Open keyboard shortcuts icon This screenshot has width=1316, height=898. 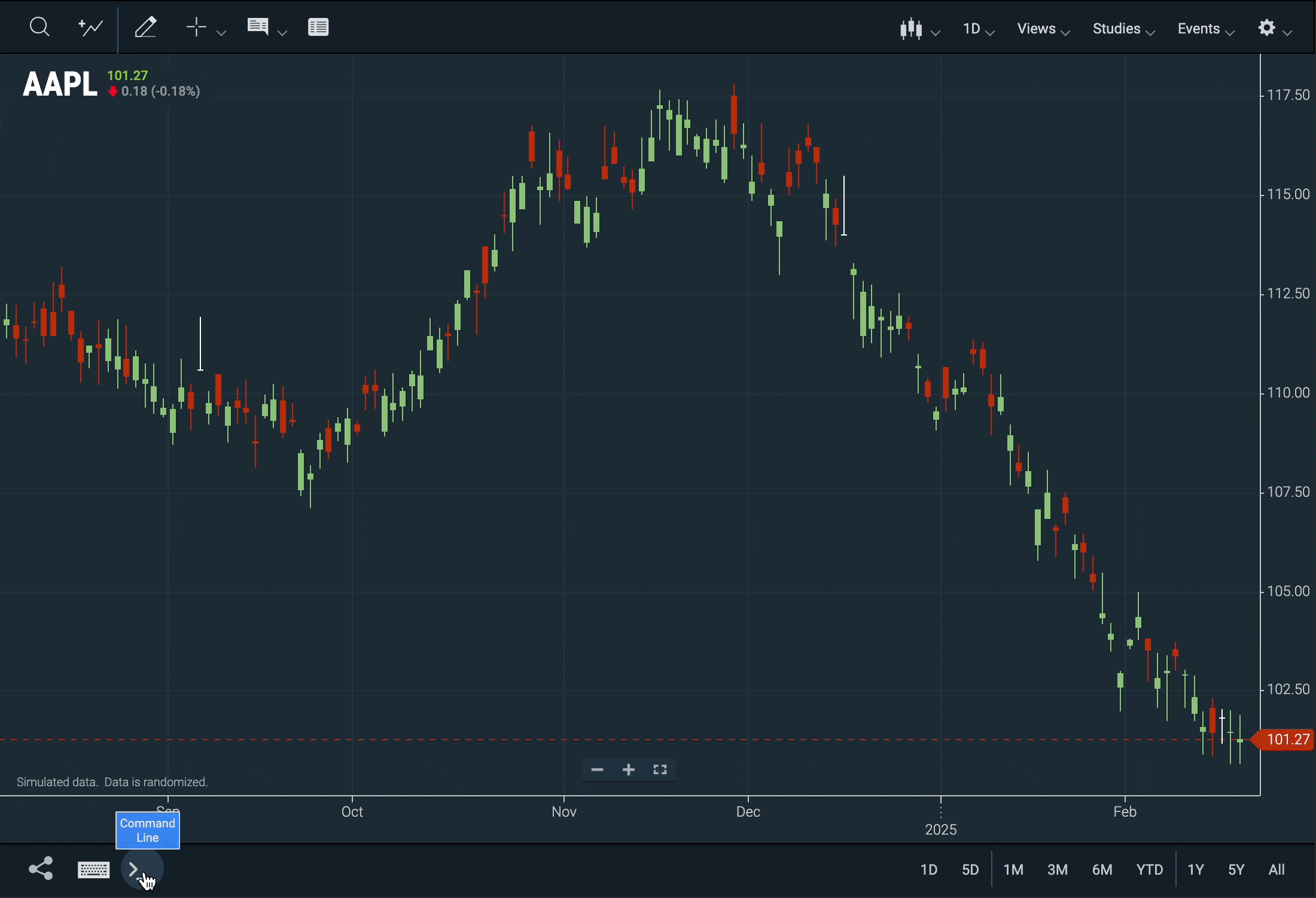coord(93,870)
